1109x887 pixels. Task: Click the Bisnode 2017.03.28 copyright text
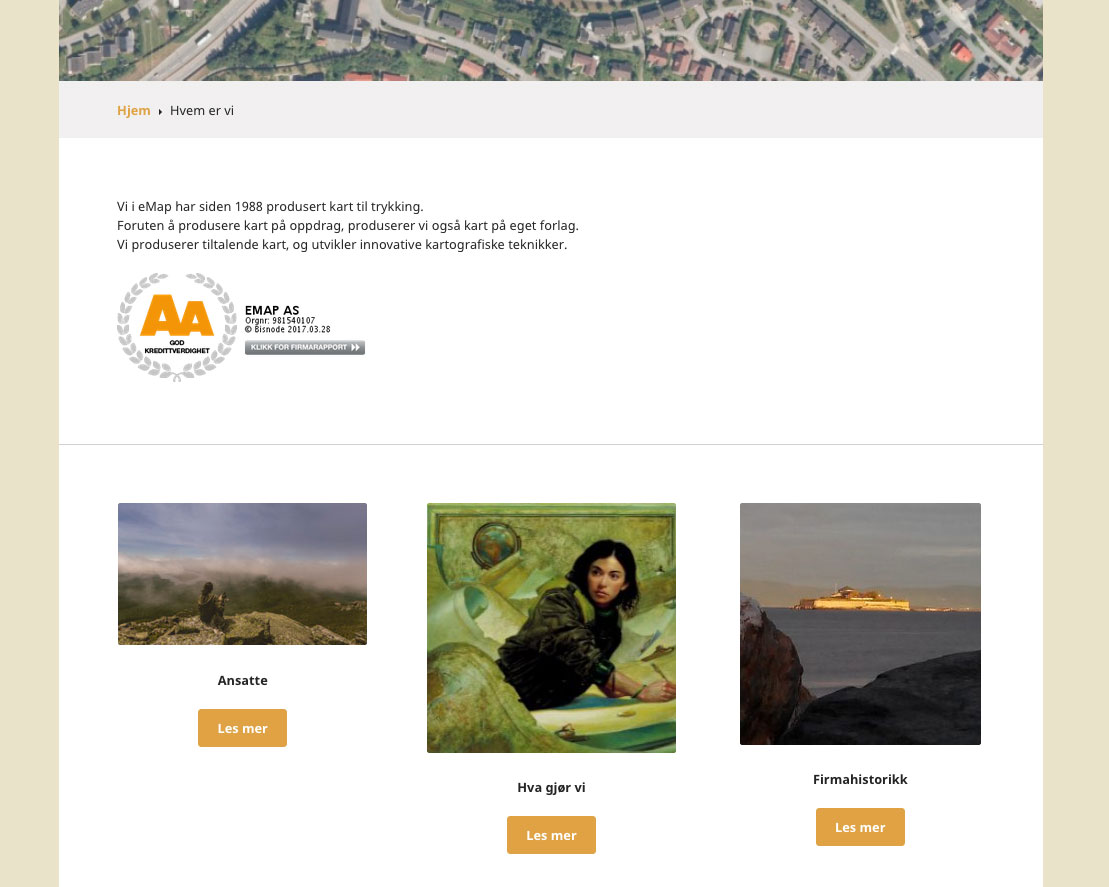point(288,329)
